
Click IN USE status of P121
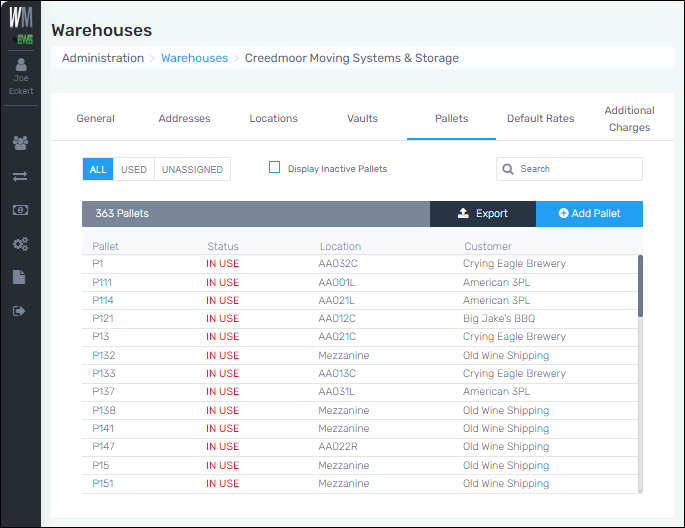[222, 318]
